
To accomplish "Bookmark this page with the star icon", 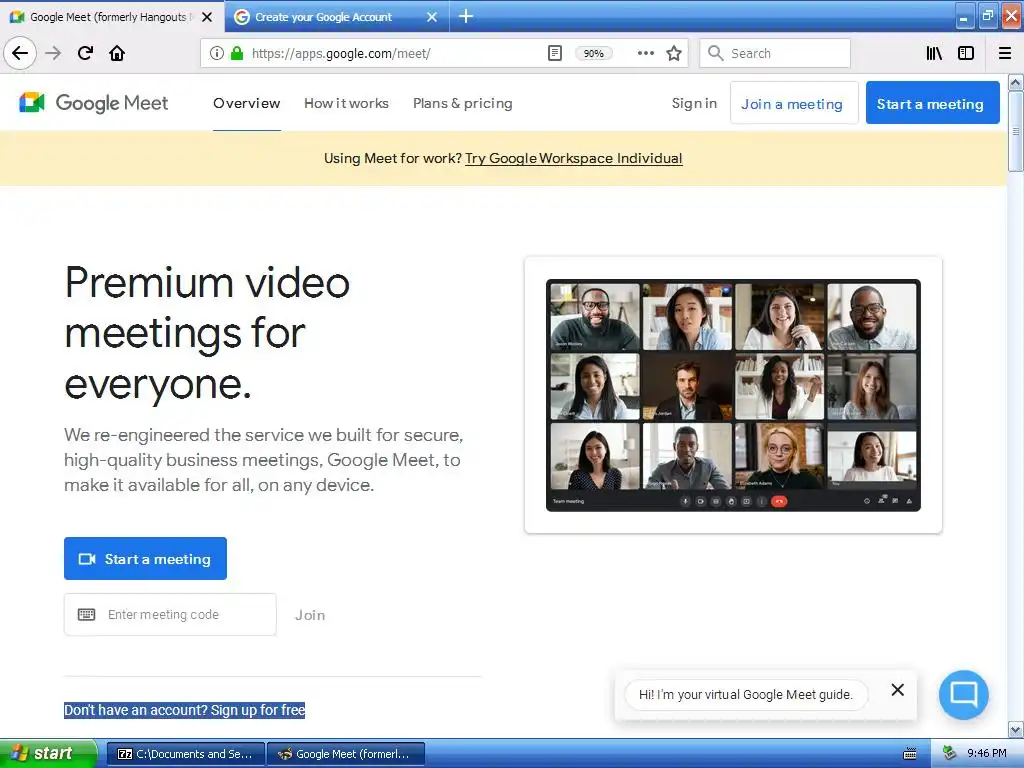I will (x=674, y=54).
